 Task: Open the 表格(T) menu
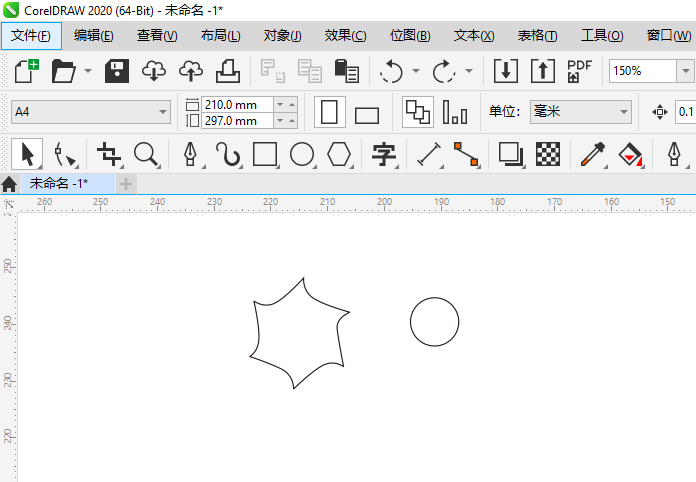coord(538,36)
